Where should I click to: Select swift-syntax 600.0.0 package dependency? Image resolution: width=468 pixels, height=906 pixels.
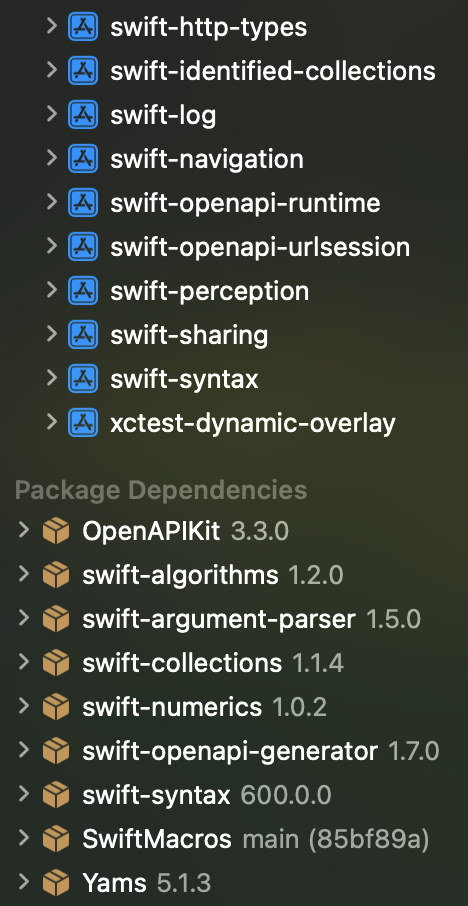pos(206,795)
